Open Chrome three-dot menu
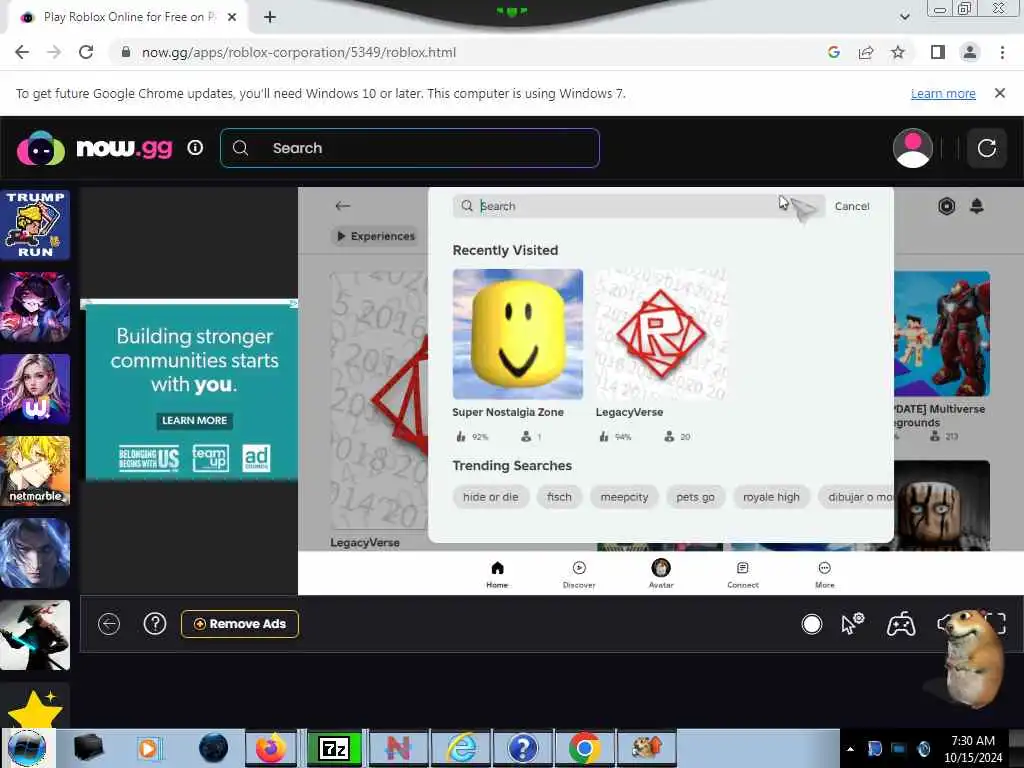This screenshot has width=1024, height=768. point(1002,52)
